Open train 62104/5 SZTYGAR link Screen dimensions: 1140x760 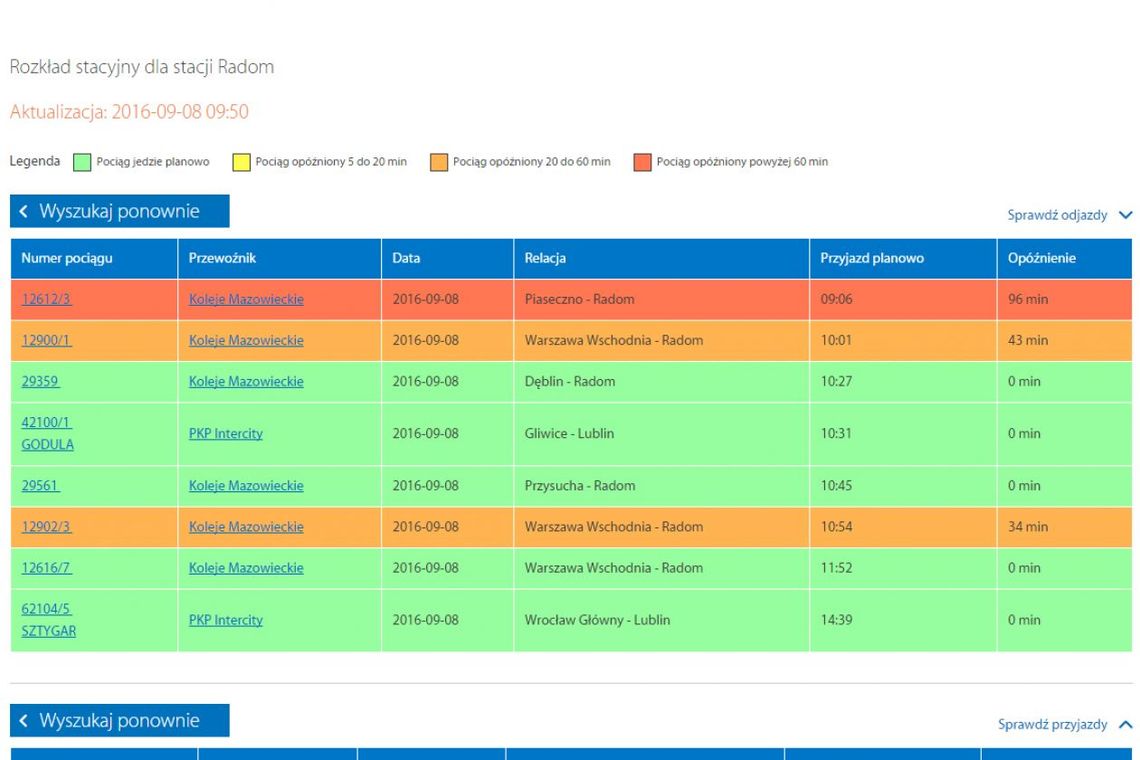pyautogui.click(x=48, y=620)
